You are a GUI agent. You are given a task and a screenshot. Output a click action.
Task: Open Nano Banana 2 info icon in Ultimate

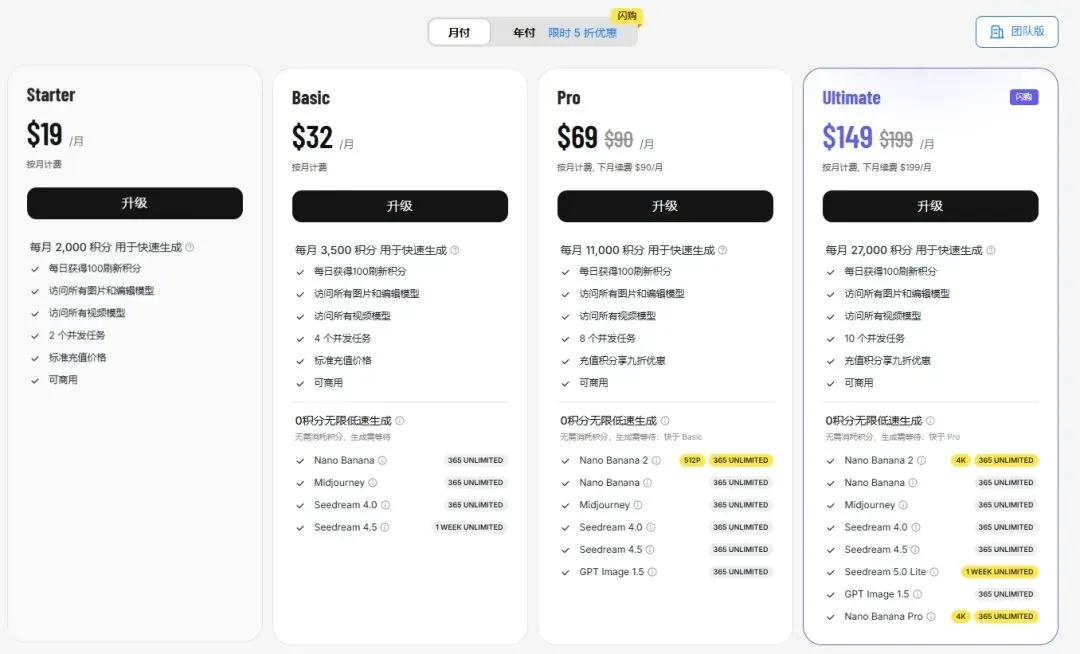click(x=922, y=461)
